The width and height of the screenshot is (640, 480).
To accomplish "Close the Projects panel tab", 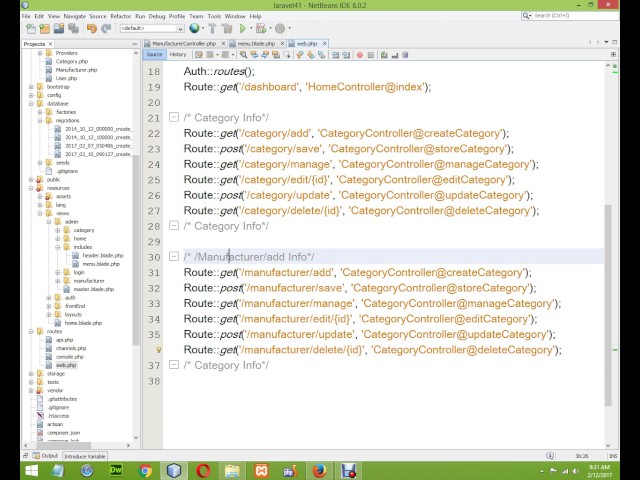I will pos(51,44).
